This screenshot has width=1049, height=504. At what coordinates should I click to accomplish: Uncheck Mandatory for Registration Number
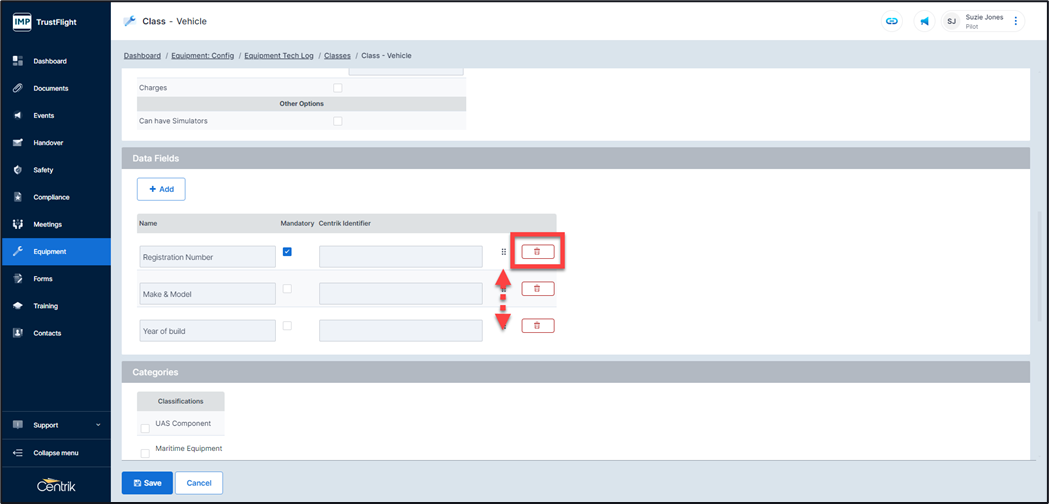[287, 252]
